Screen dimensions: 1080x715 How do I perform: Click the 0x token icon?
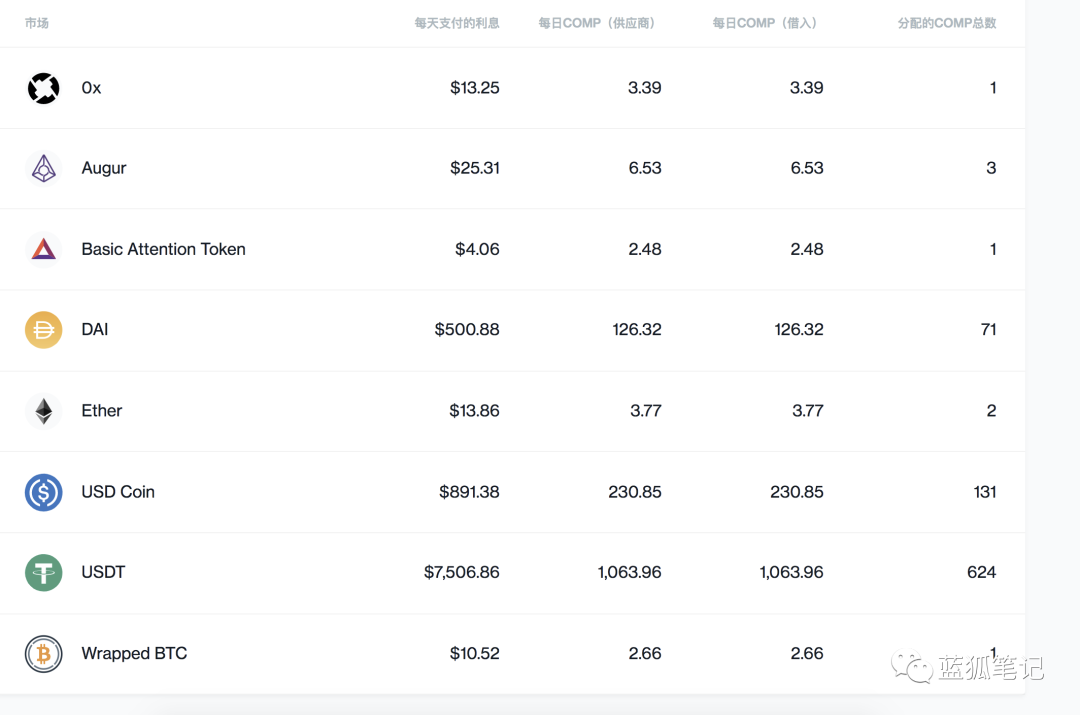pos(43,88)
